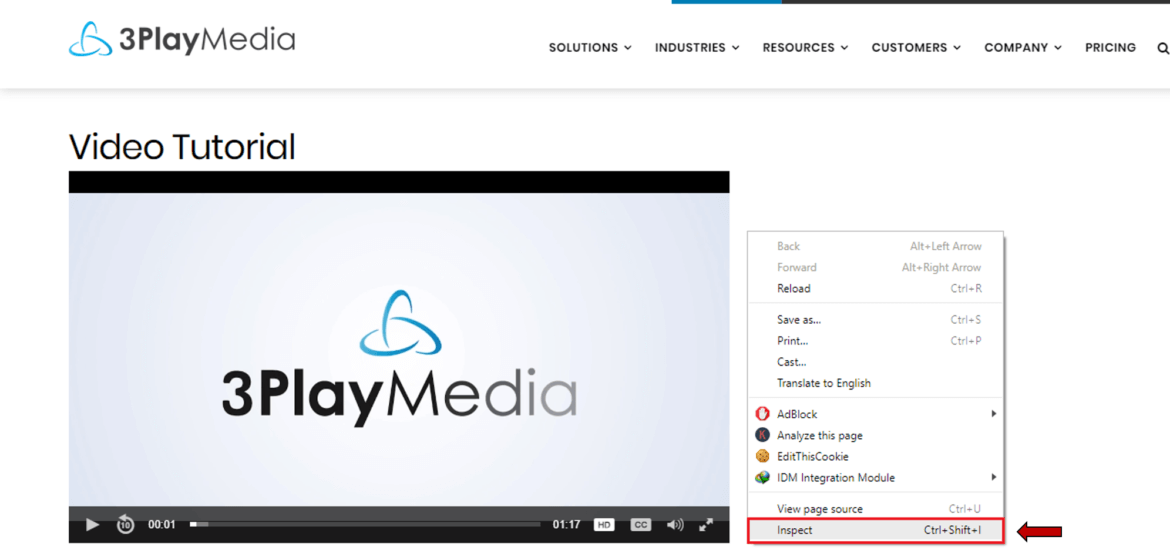Image resolution: width=1170 pixels, height=550 pixels.
Task: Expand the Customers navigation dropdown
Action: [x=916, y=48]
